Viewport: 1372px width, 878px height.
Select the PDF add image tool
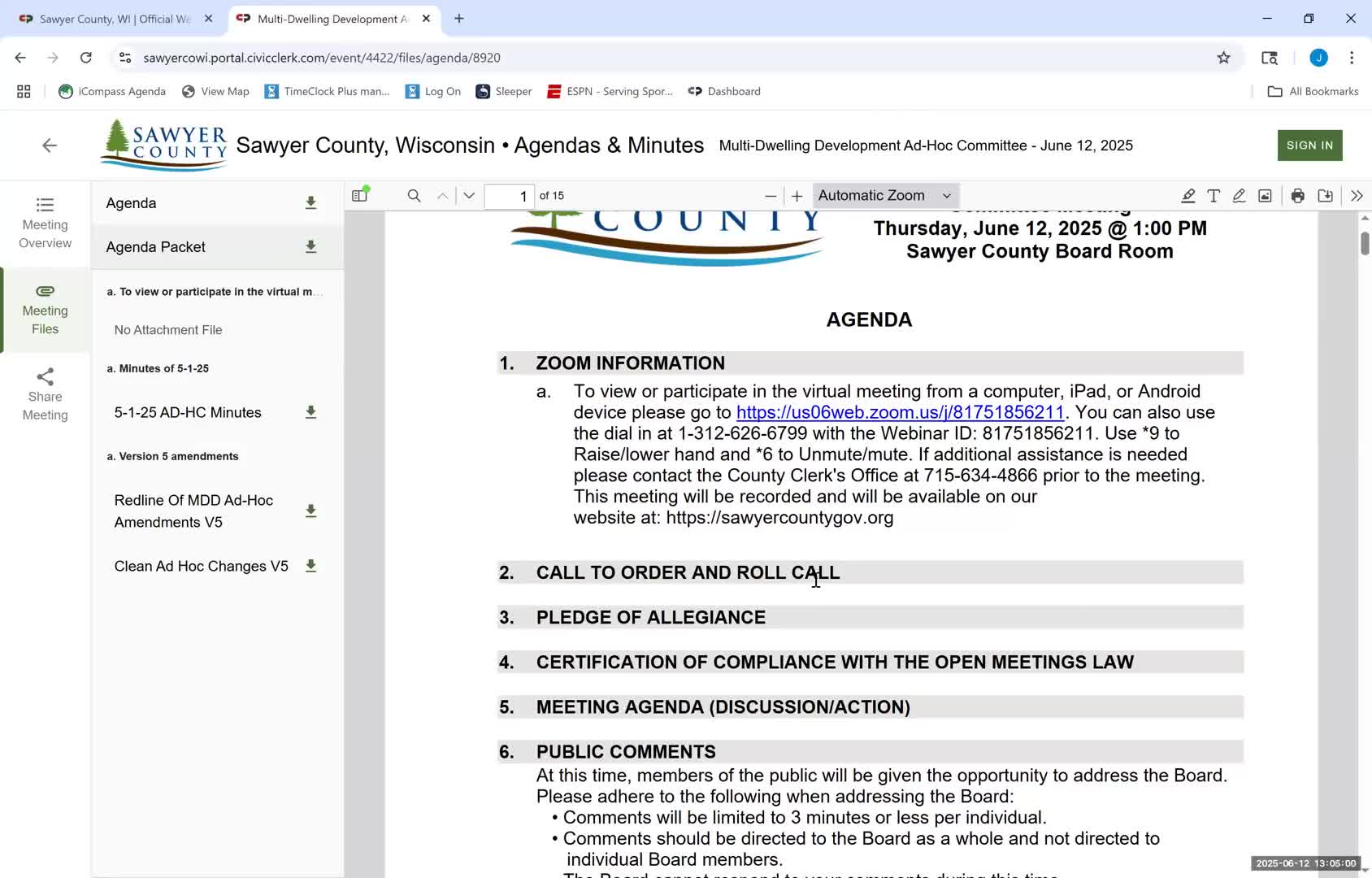[1265, 196]
